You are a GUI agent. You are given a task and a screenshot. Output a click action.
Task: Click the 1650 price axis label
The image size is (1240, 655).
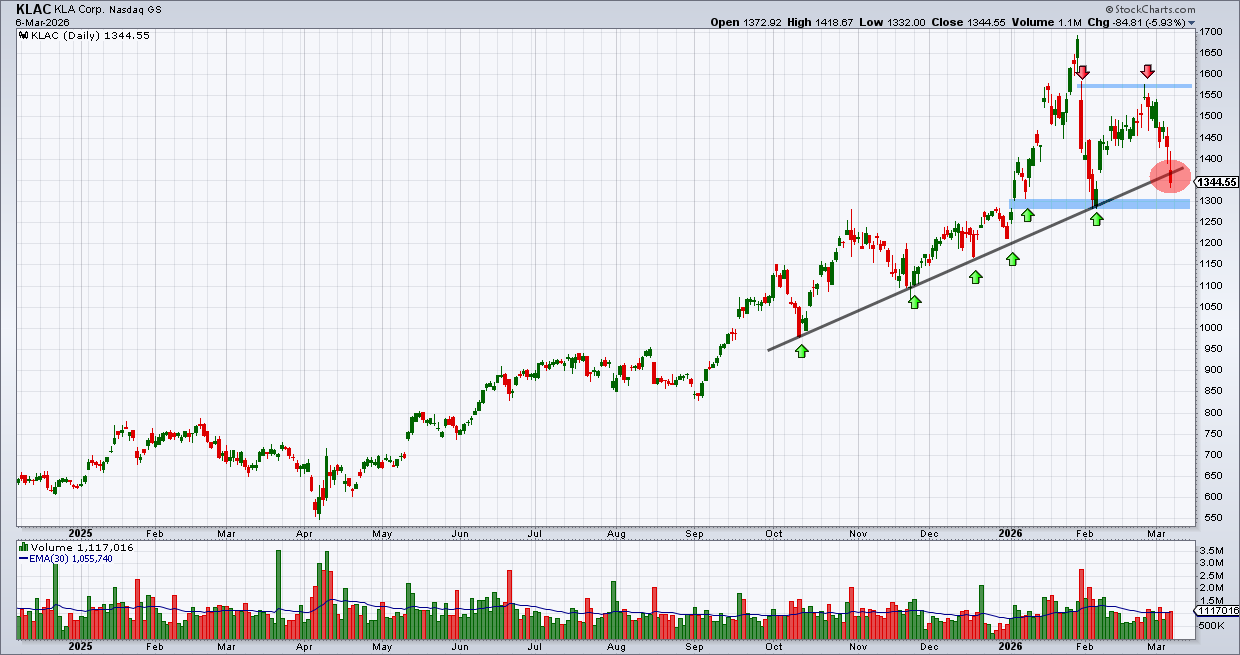point(1211,52)
